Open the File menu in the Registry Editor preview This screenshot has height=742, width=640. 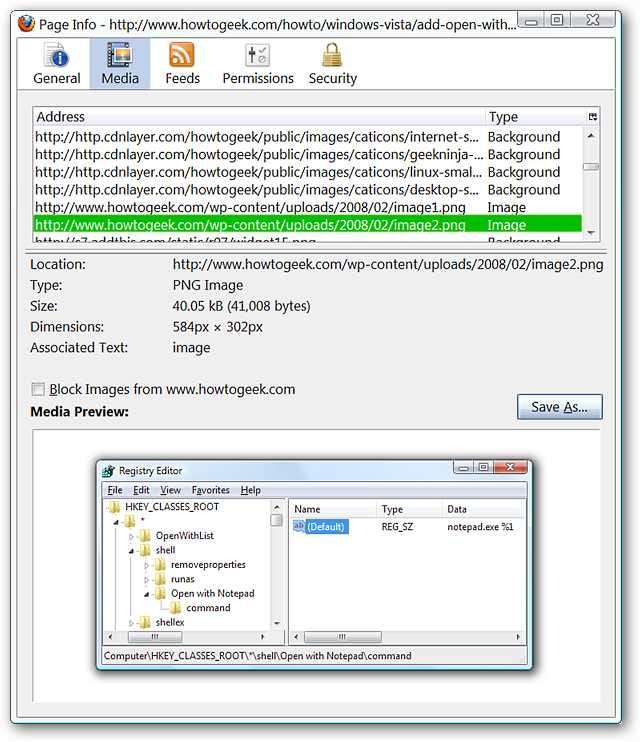coord(115,490)
